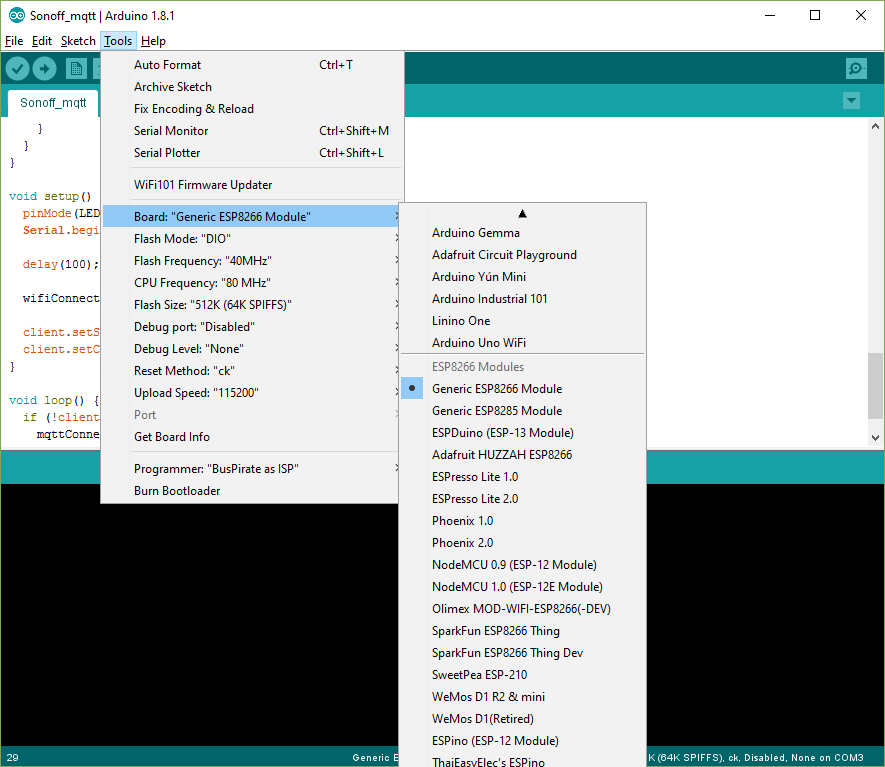This screenshot has height=767, width=885.
Task: Choose ESPresso Lite 1.0 board
Action: (523, 477)
